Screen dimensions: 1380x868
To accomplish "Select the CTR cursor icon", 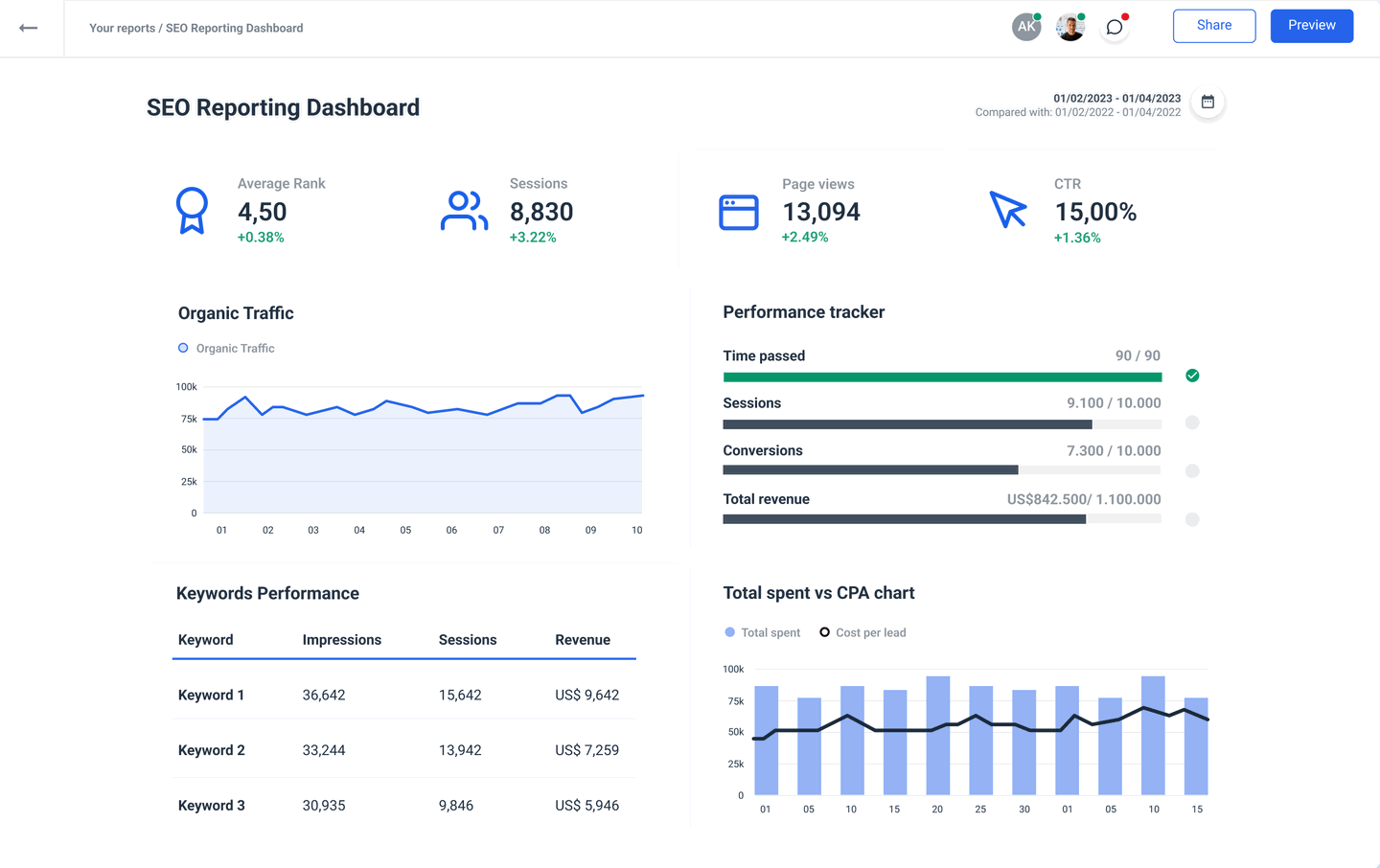I will click(x=1009, y=210).
